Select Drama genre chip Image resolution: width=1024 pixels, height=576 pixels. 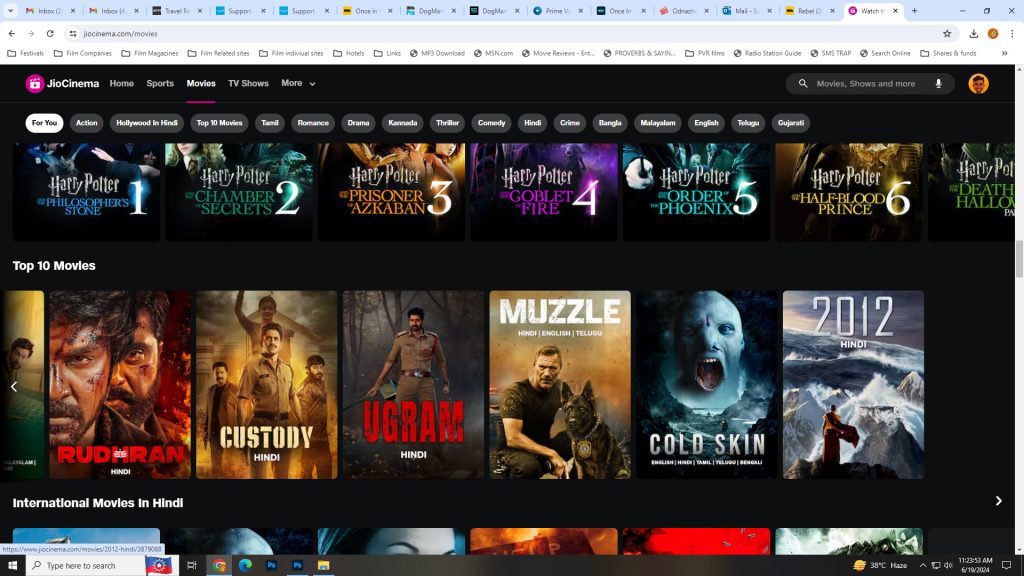358,123
